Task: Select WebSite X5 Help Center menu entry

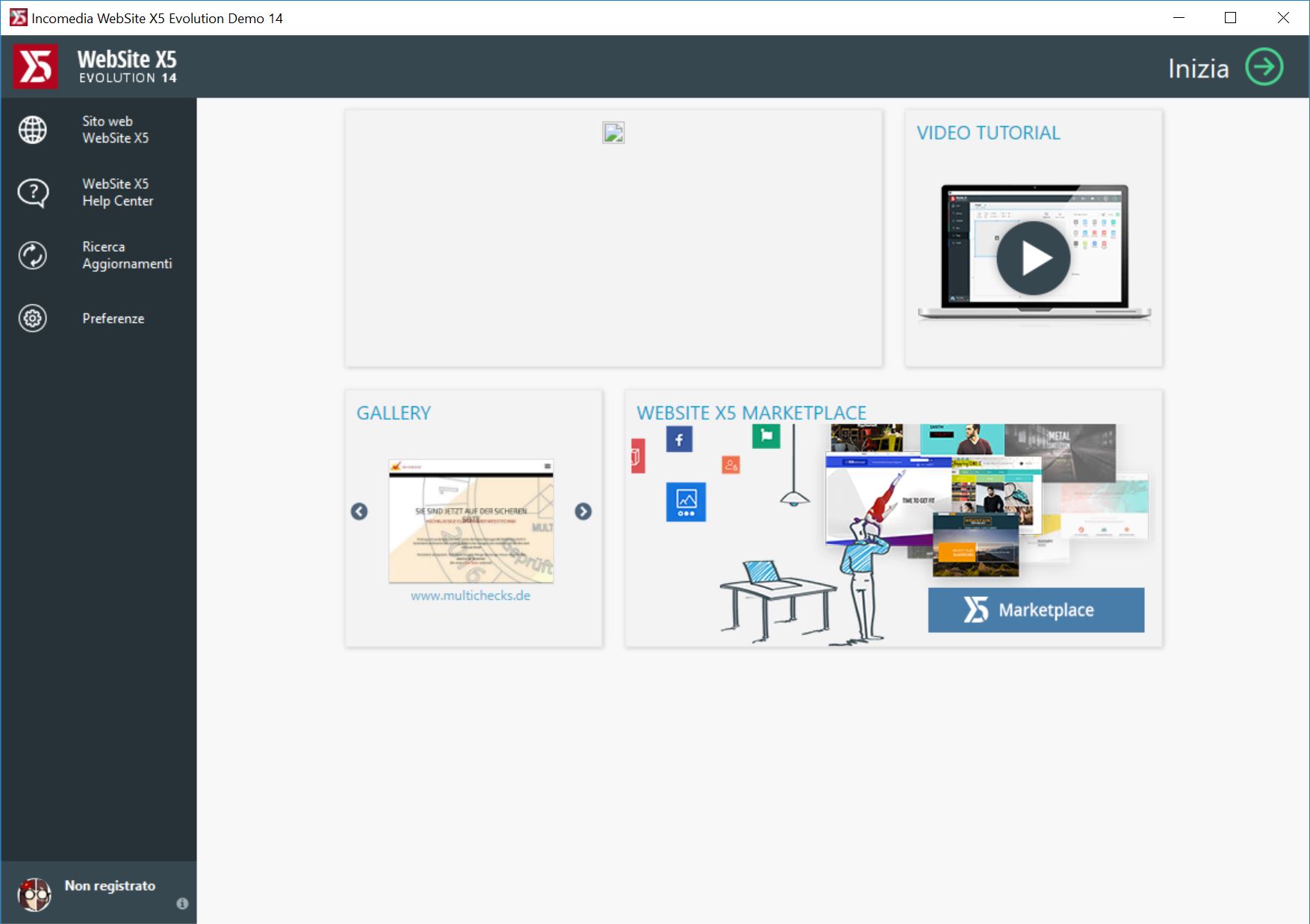Action: point(117,193)
